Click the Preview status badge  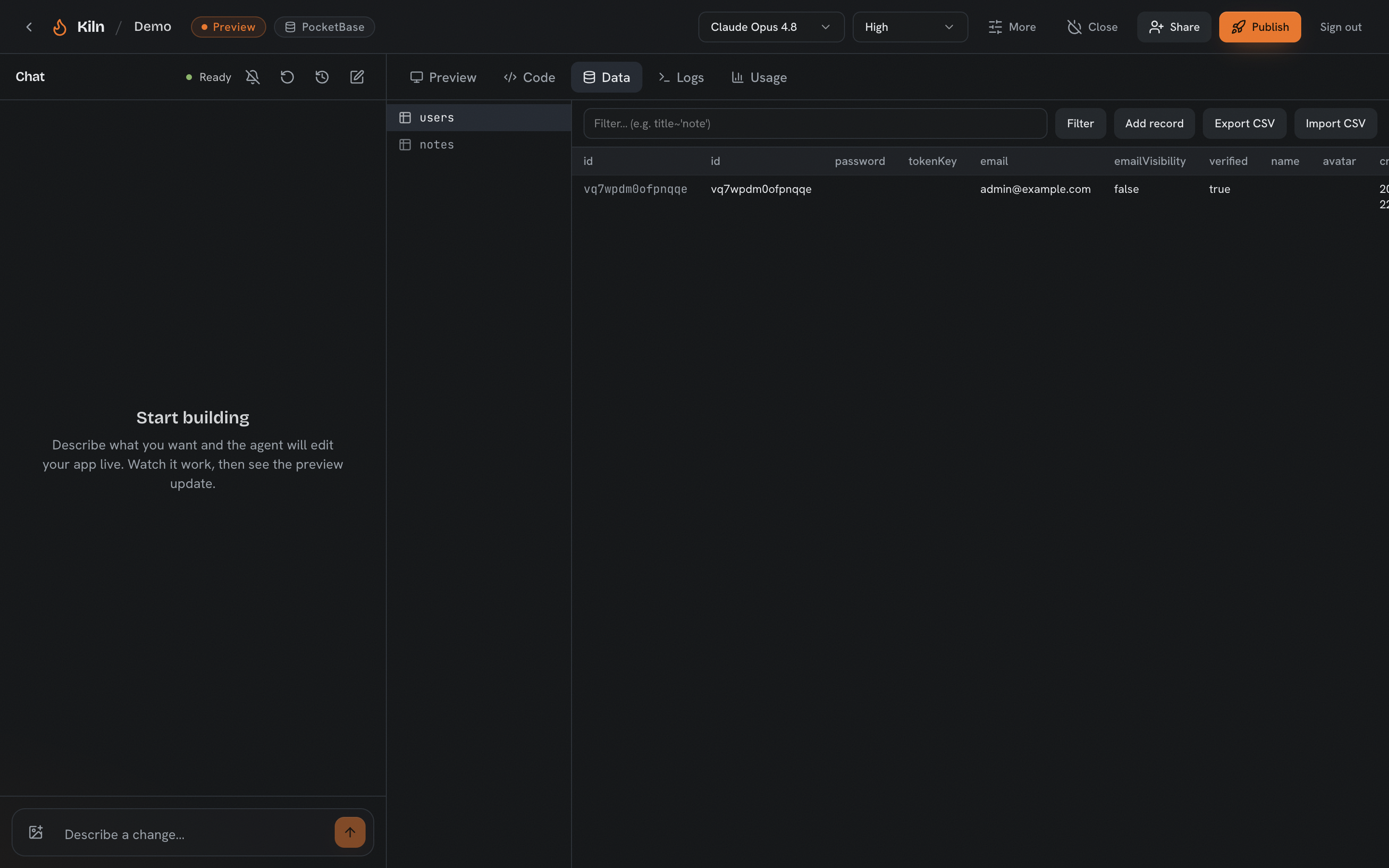tap(228, 27)
